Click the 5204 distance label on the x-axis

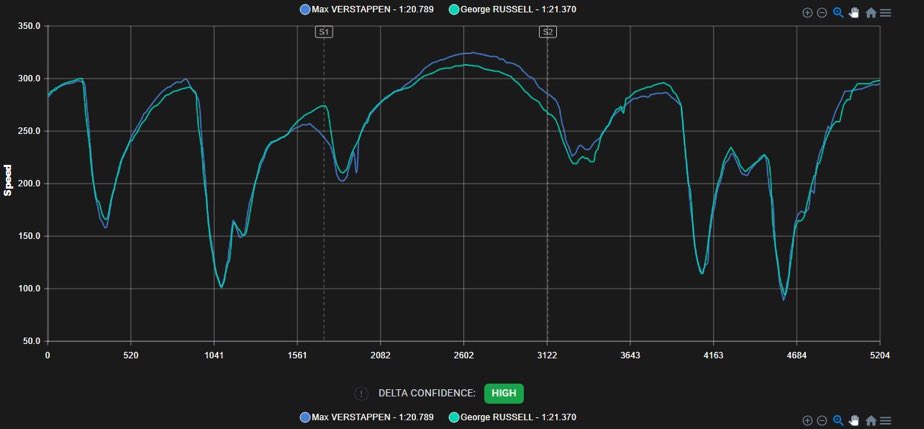[x=880, y=355]
